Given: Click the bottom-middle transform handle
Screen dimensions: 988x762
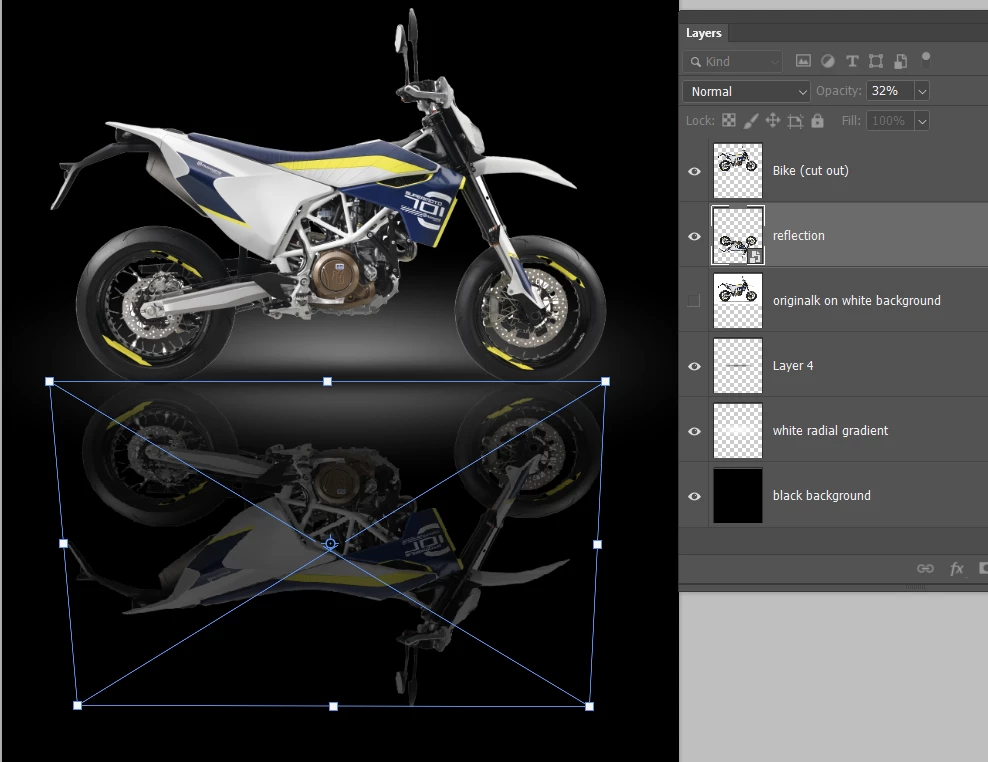Looking at the screenshot, I should coord(333,707).
